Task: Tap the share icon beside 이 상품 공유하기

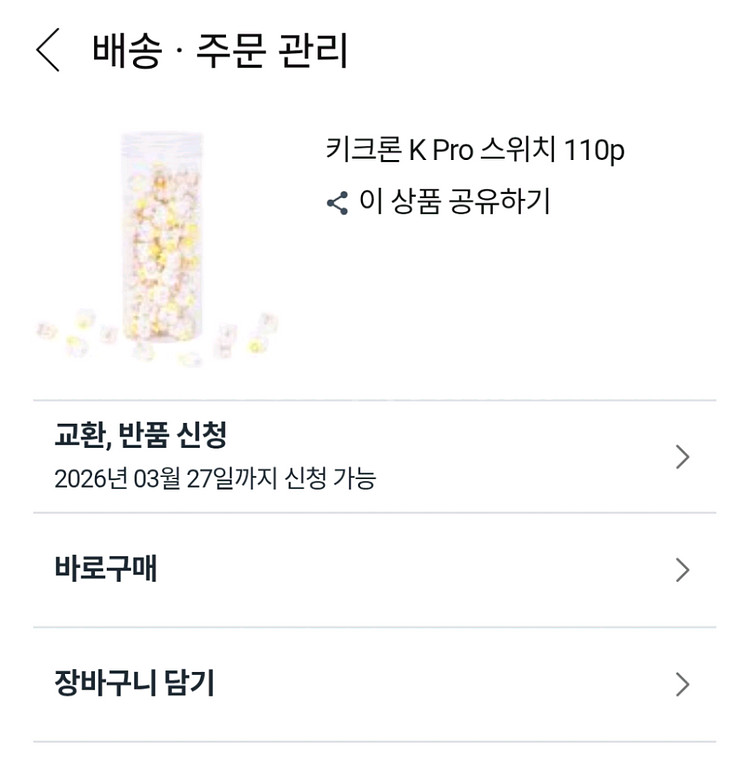Action: tap(337, 203)
